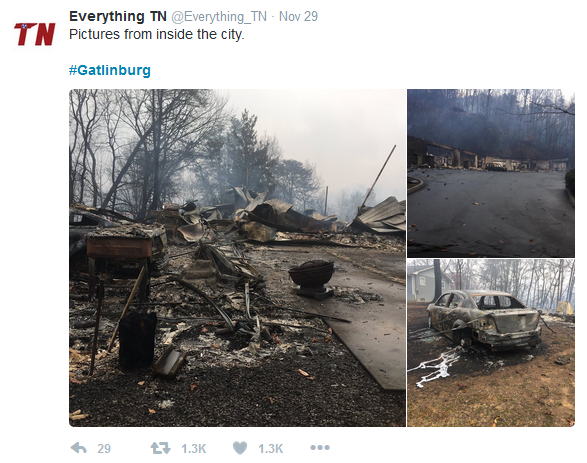The width and height of the screenshot is (587, 463).
Task: Click the melted aluminum streak near car
Action: pos(436,367)
